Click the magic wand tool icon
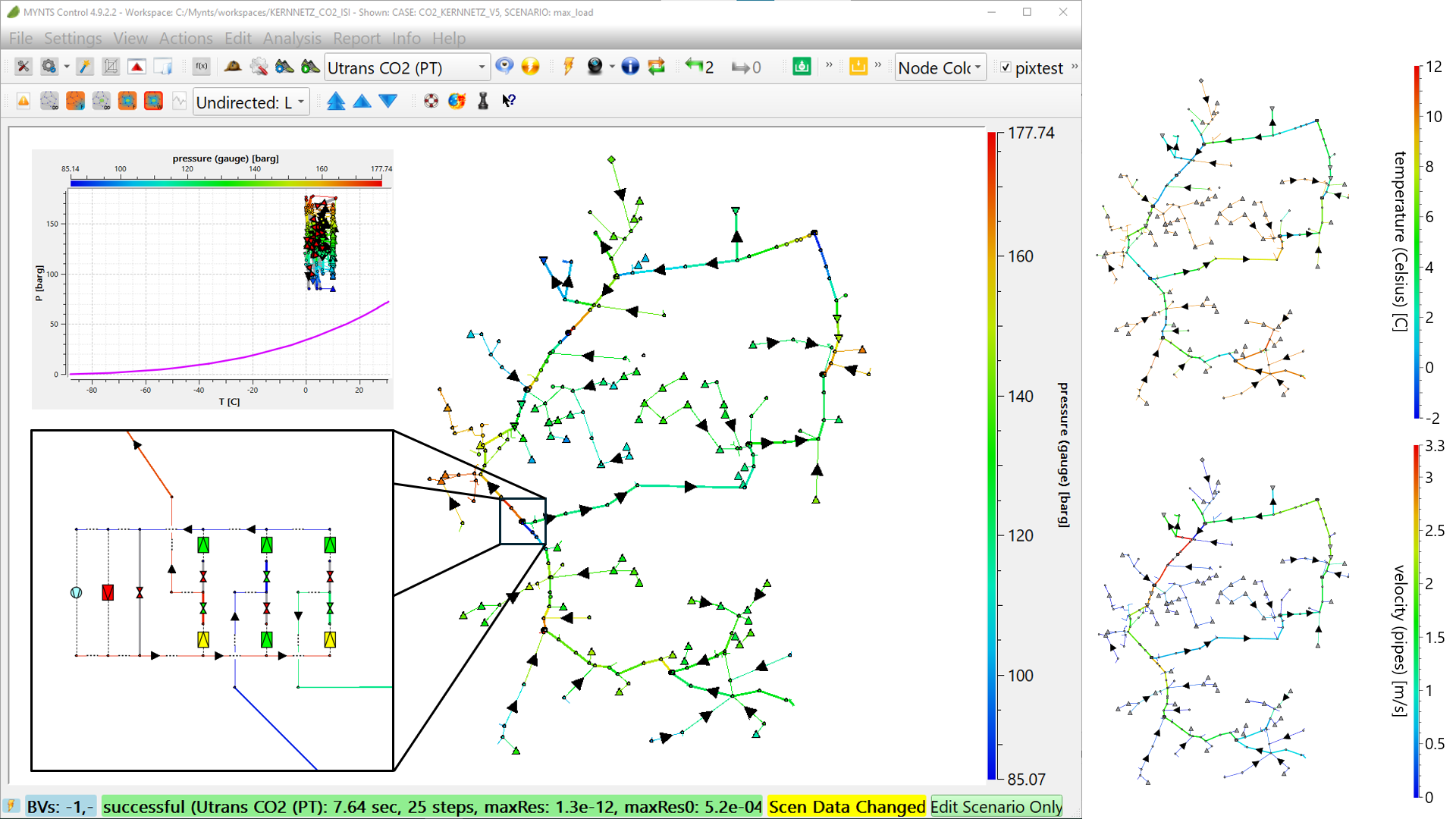The width and height of the screenshot is (1456, 819). 85,67
